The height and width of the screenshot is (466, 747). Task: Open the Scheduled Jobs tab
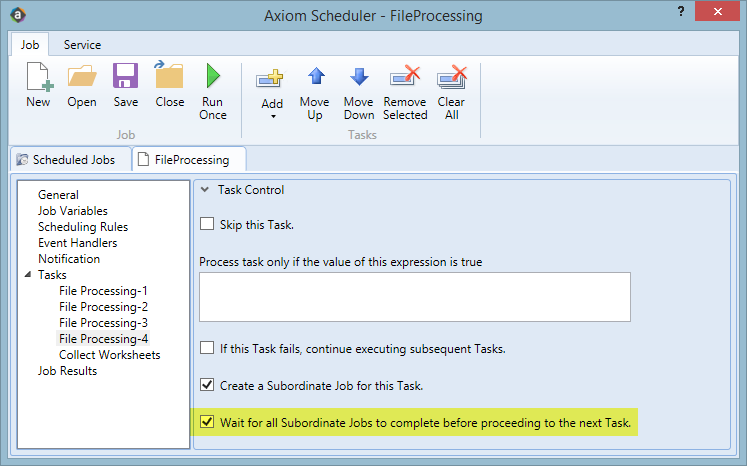tap(67, 160)
